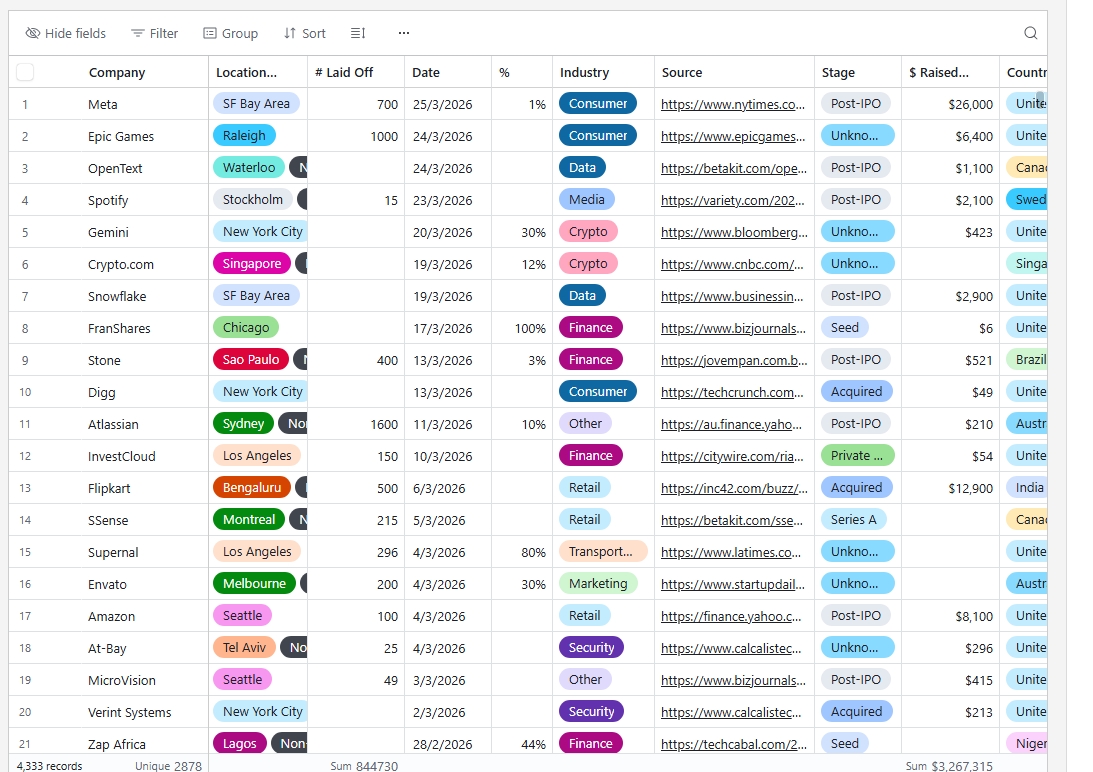
Task: Open the techcabal link for Zap Africa
Action: coord(733,745)
